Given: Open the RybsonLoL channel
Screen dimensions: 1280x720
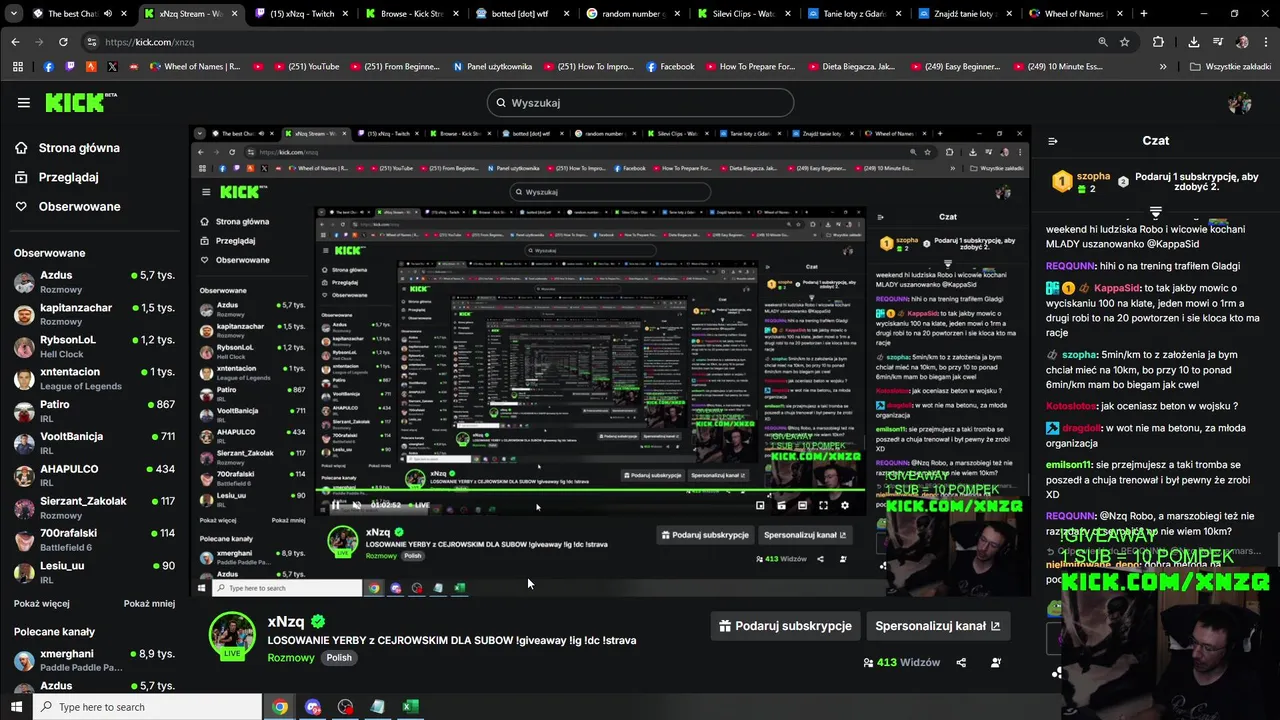Looking at the screenshot, I should click(x=94, y=346).
